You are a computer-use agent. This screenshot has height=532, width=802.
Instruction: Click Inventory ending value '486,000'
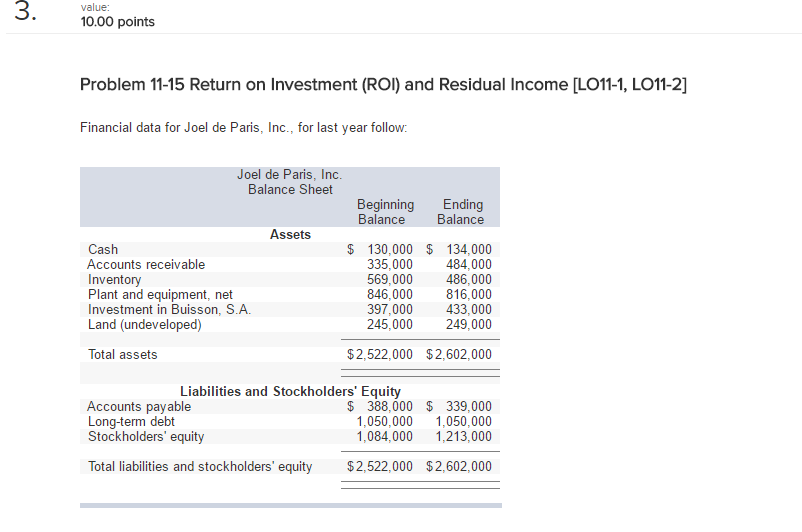469,280
